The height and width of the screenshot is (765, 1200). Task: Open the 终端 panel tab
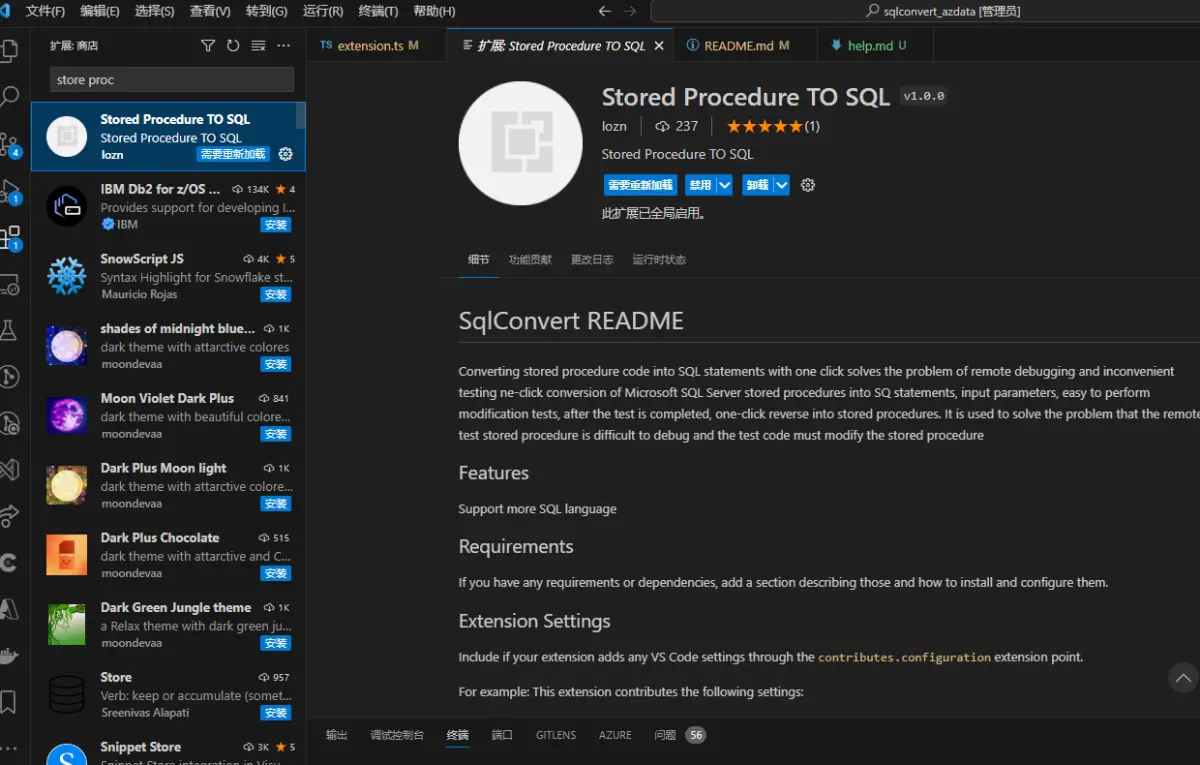point(458,735)
